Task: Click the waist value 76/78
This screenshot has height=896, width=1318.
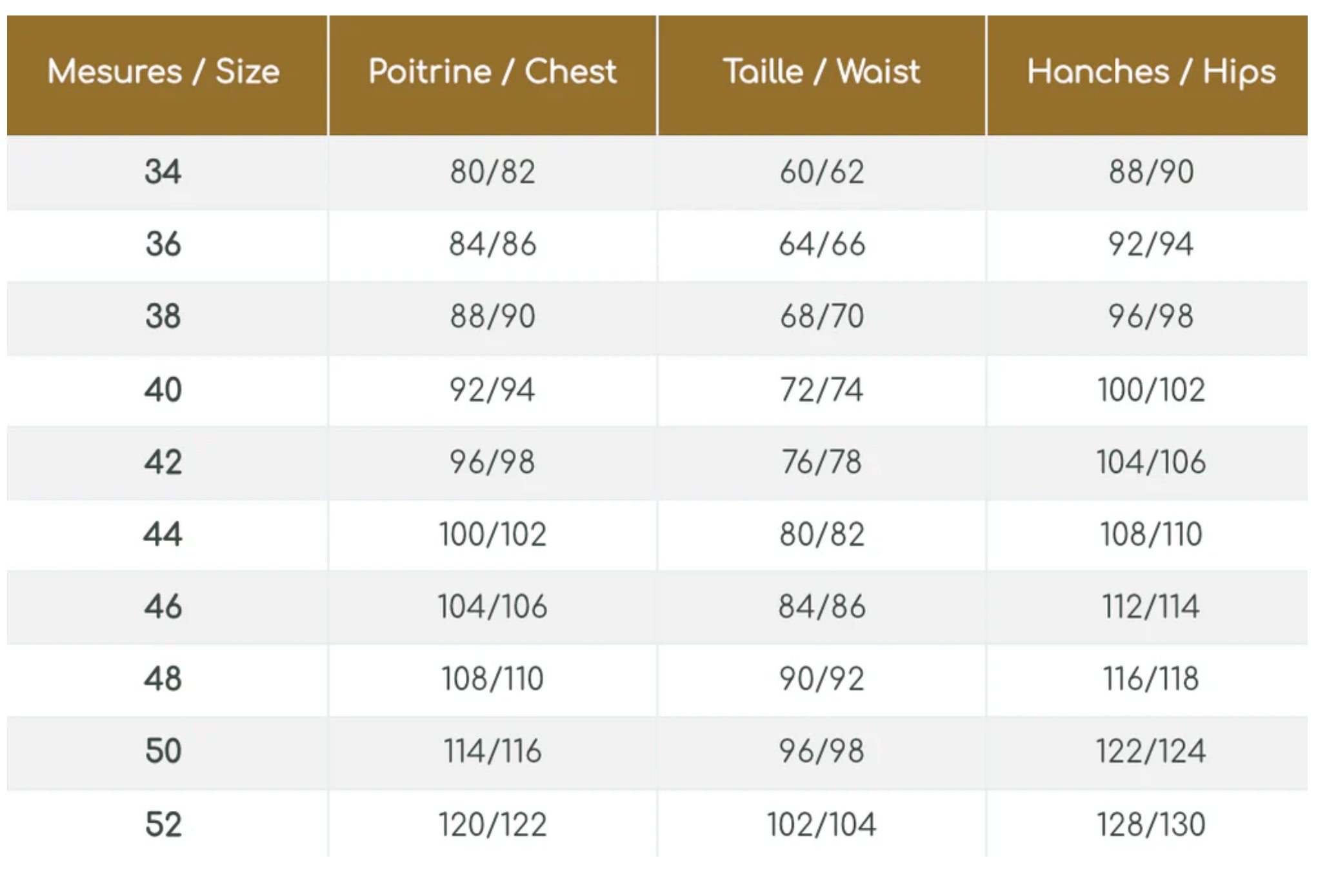Action: (821, 463)
